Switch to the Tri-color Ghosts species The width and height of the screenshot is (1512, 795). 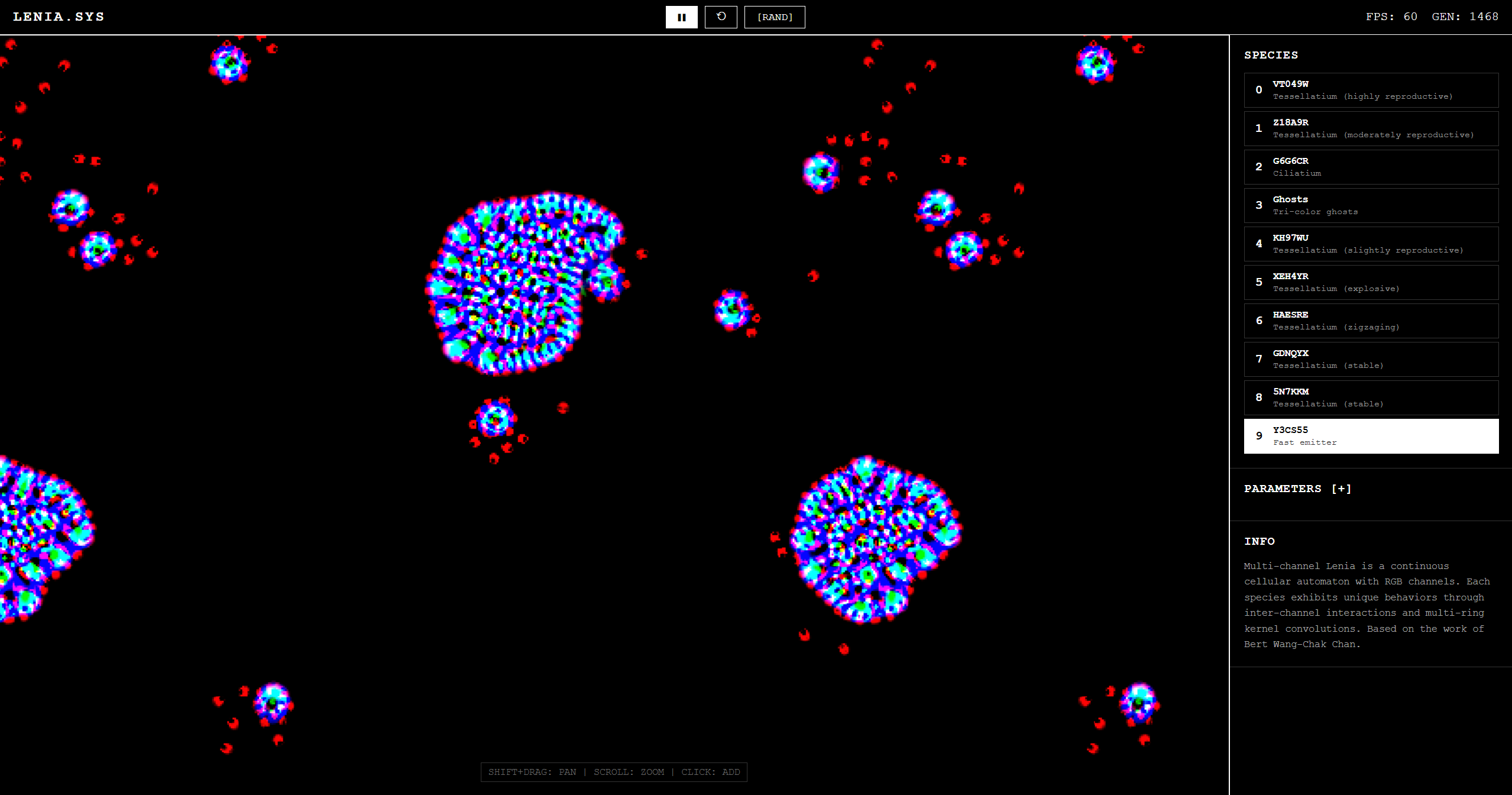tap(1371, 205)
